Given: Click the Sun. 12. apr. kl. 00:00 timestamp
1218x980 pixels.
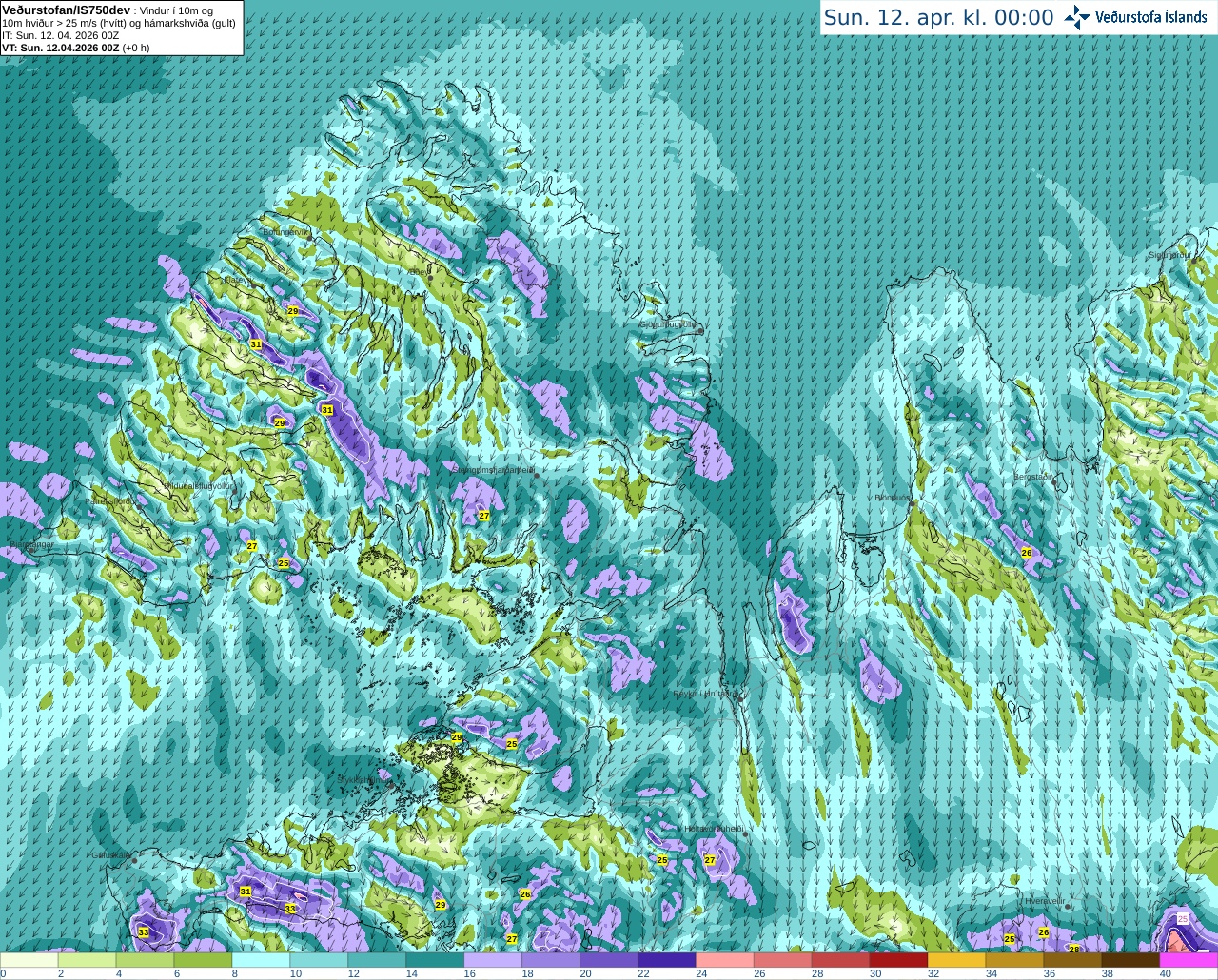Looking at the screenshot, I should pyautogui.click(x=938, y=17).
